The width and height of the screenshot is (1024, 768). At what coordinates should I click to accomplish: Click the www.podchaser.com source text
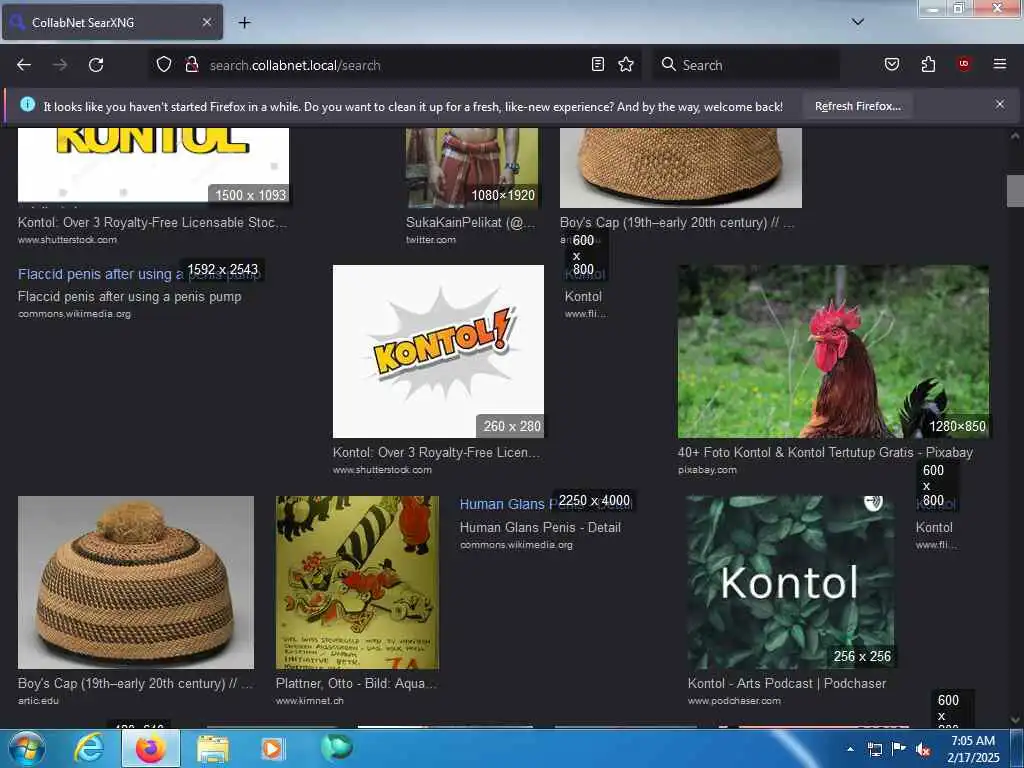734,700
